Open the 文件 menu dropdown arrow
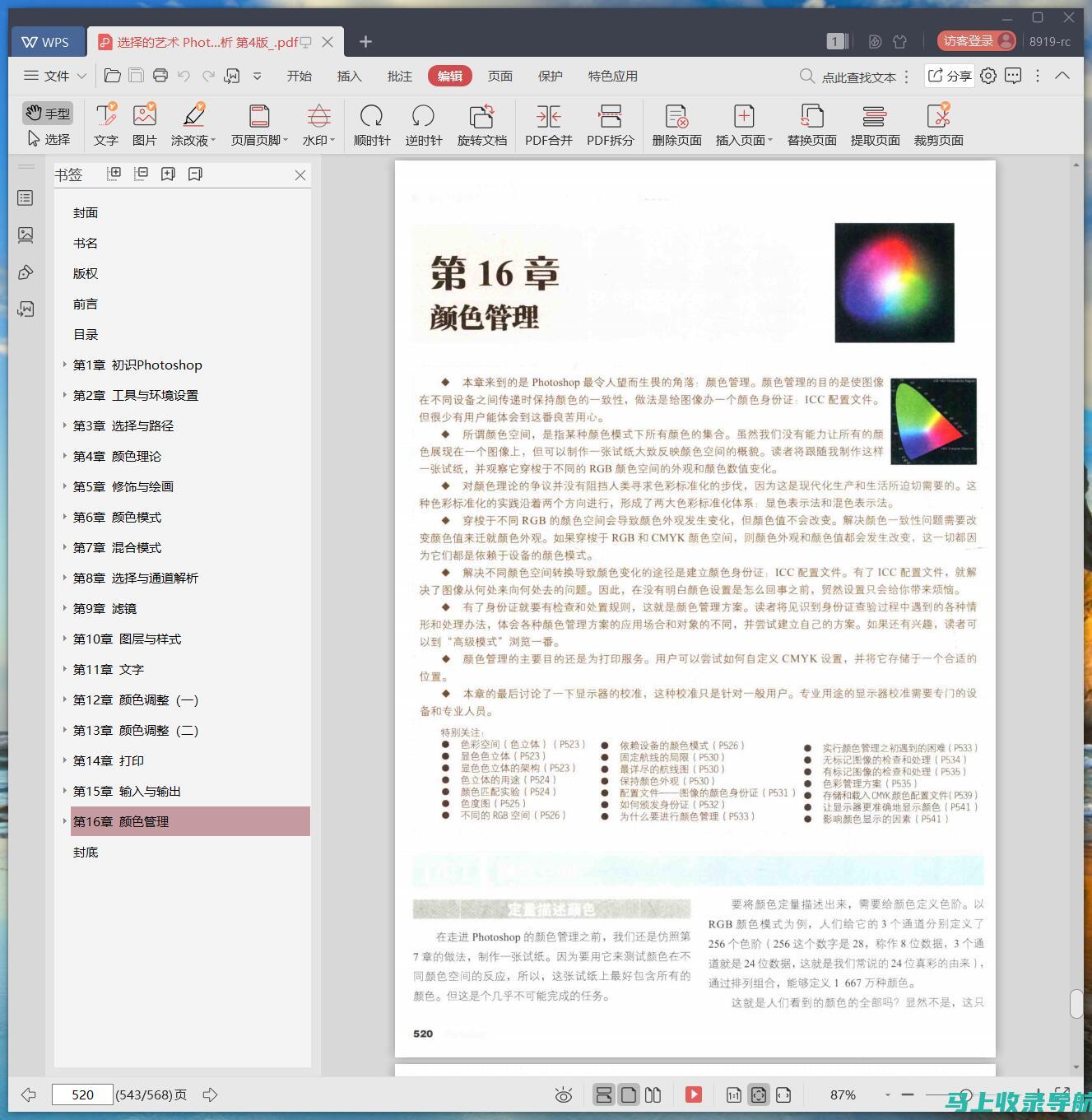 (x=81, y=76)
